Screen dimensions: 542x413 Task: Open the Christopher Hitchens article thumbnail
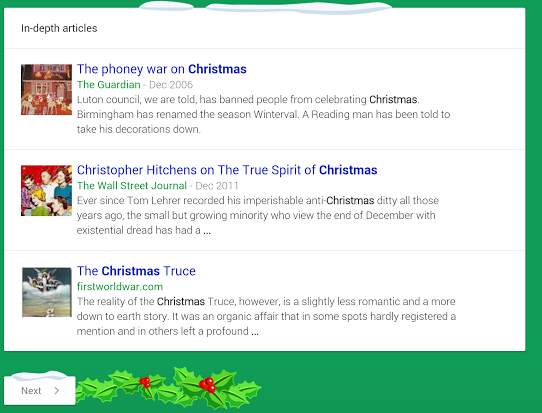(46, 190)
